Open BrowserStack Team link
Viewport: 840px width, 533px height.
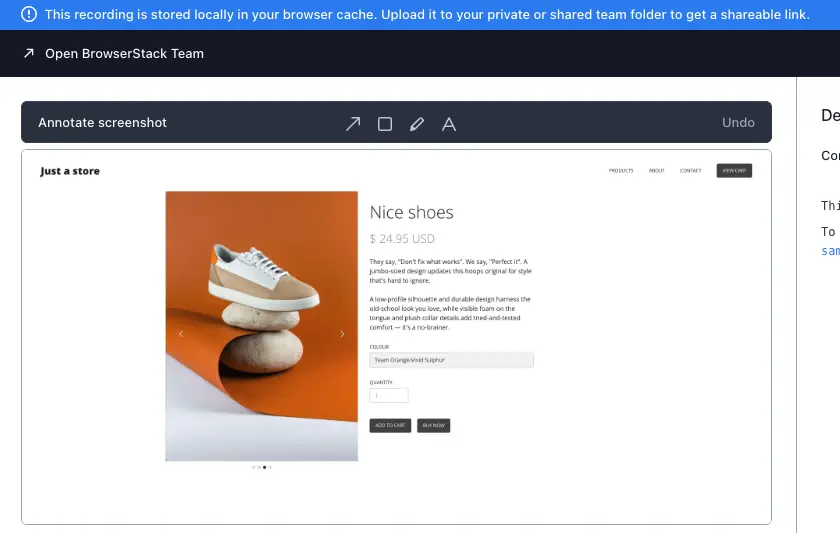pos(124,53)
